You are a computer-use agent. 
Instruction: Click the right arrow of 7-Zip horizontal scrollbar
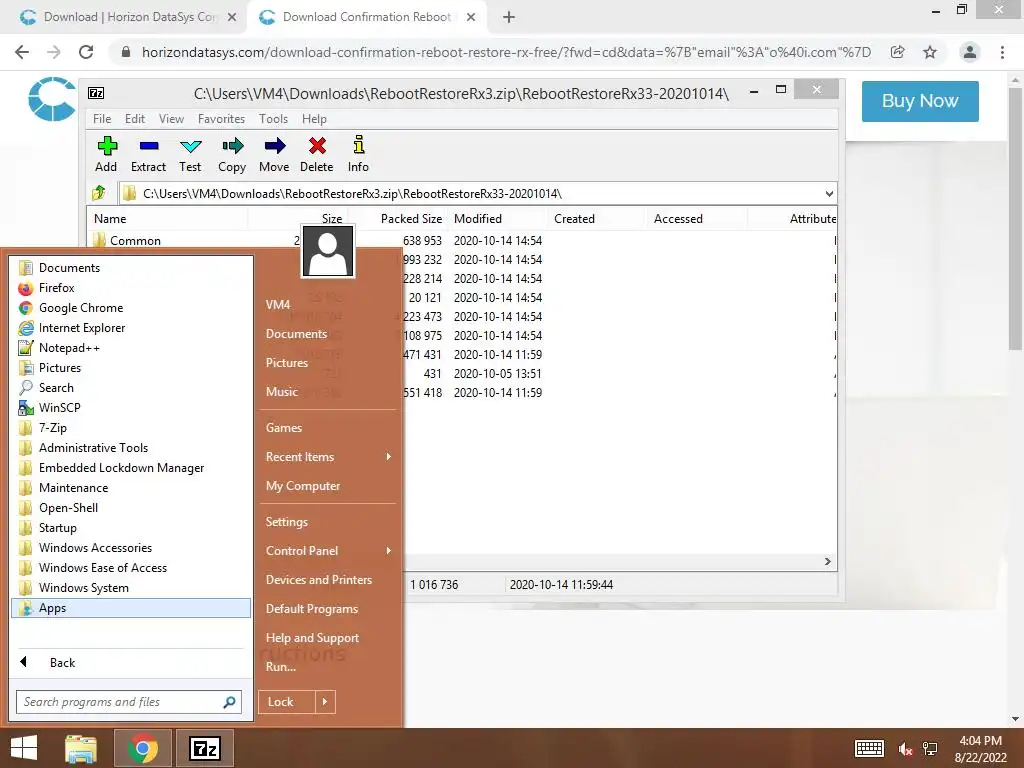827,562
